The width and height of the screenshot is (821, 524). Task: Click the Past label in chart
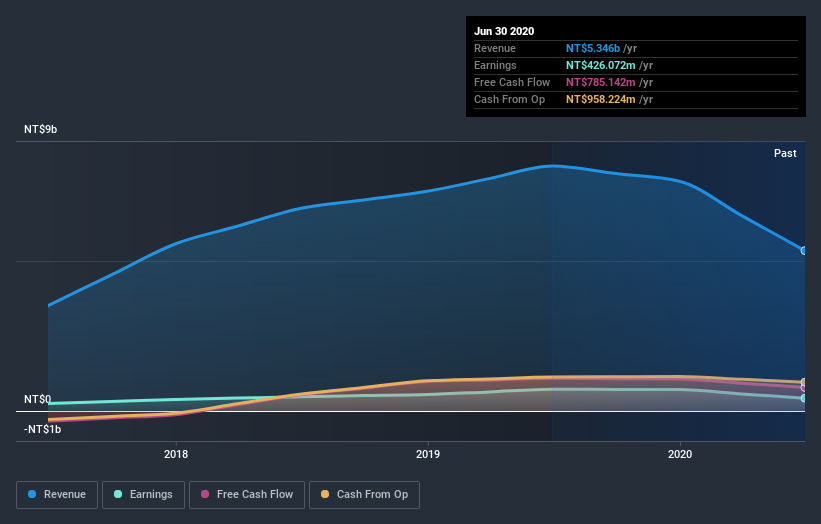pyautogui.click(x=785, y=153)
